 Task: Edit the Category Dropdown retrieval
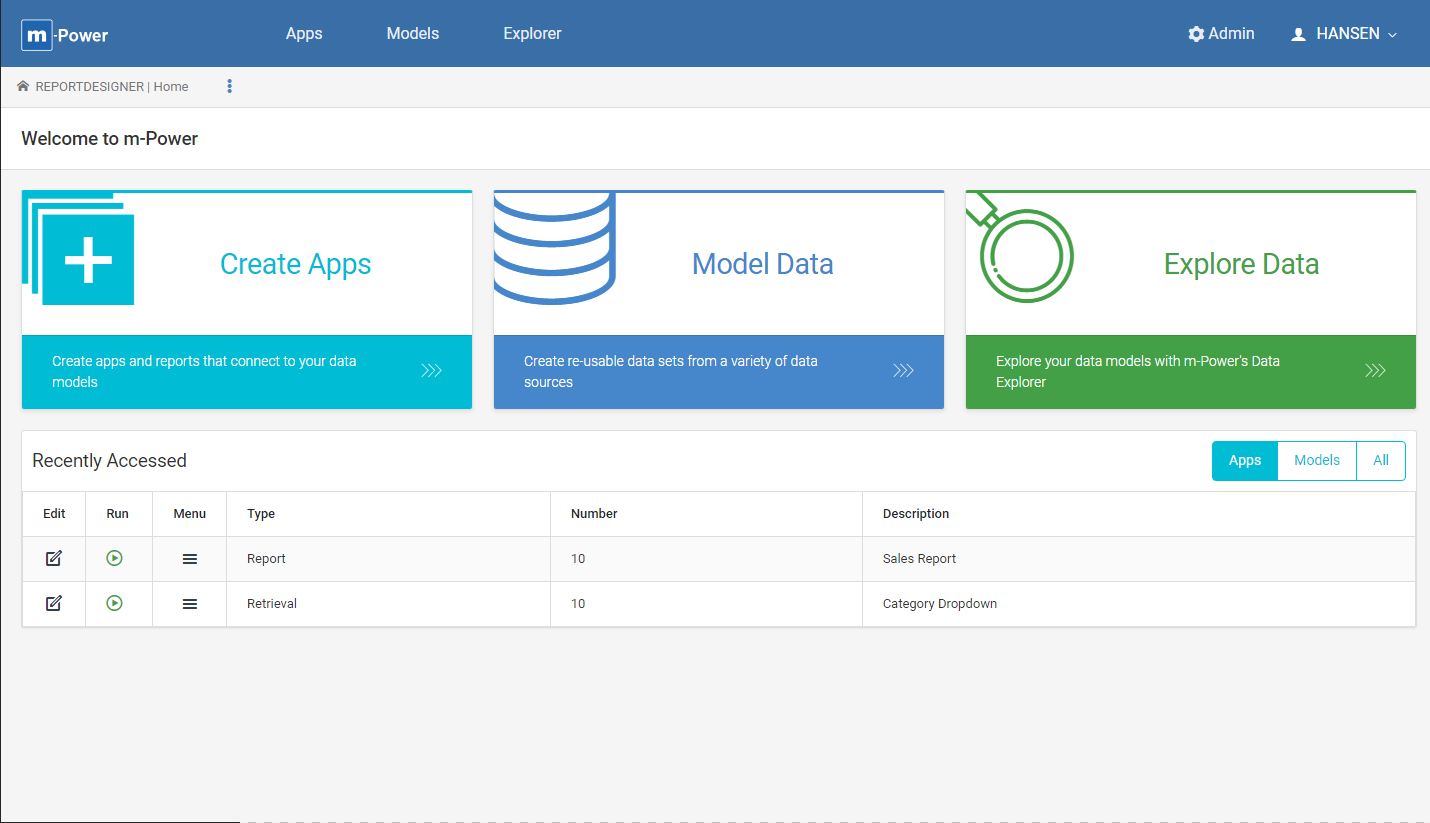[54, 603]
